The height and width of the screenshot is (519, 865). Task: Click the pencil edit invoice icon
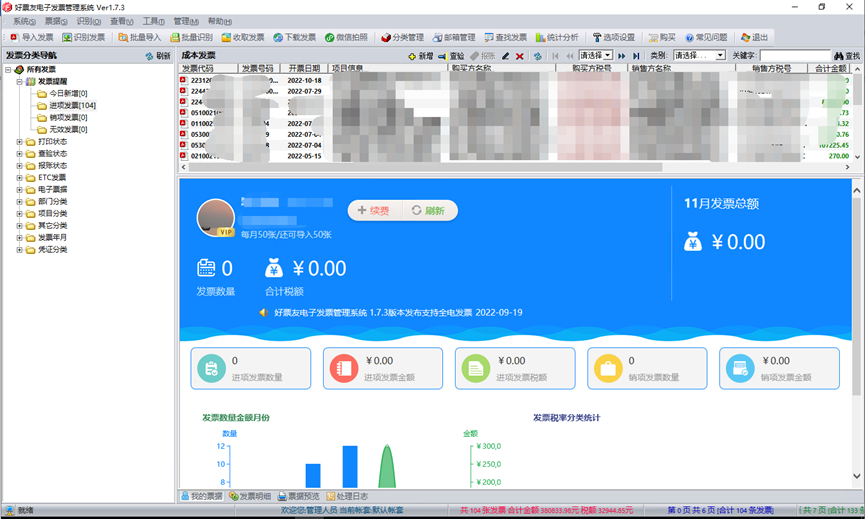(x=506, y=56)
